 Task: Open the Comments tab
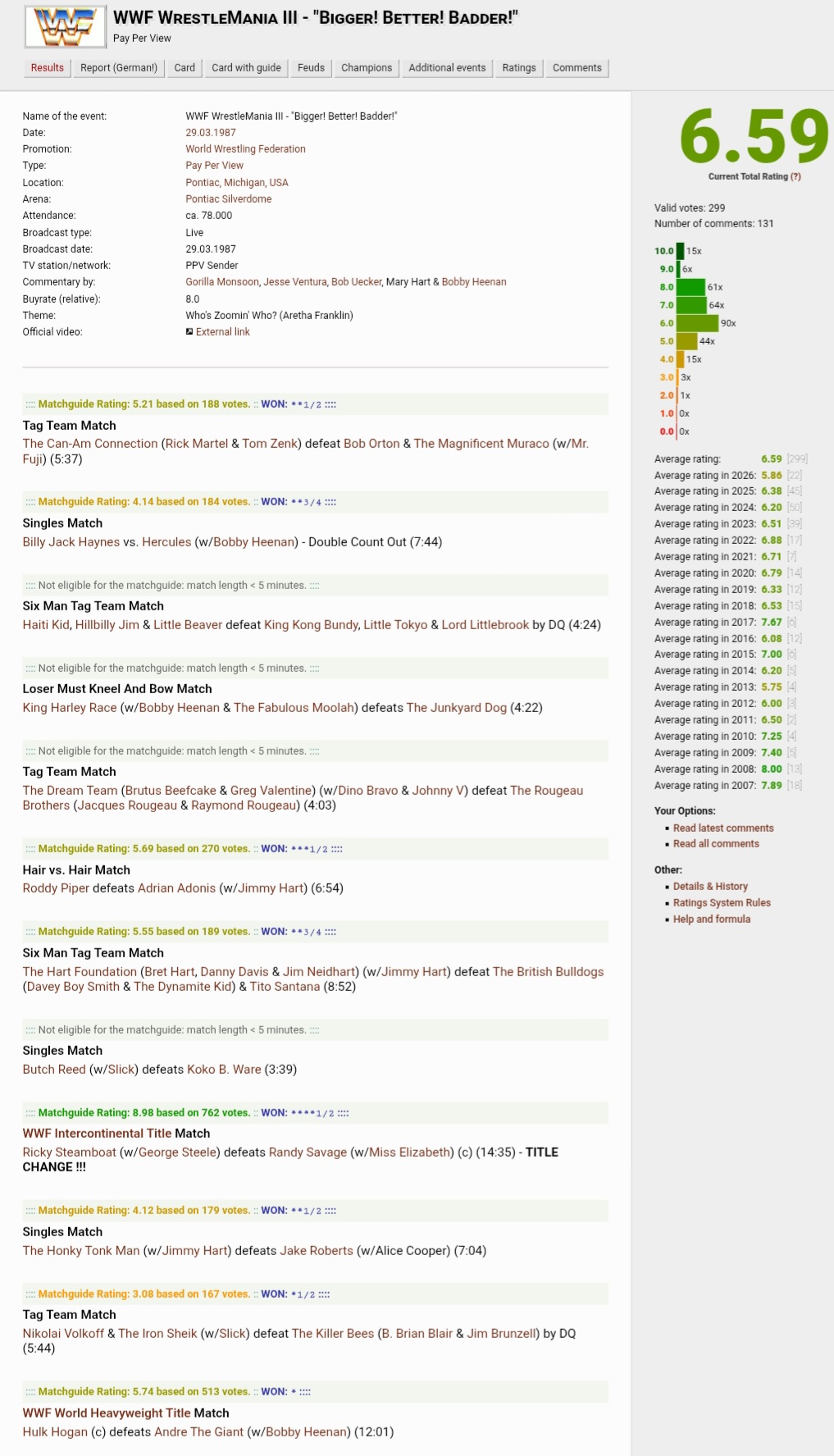pyautogui.click(x=577, y=68)
